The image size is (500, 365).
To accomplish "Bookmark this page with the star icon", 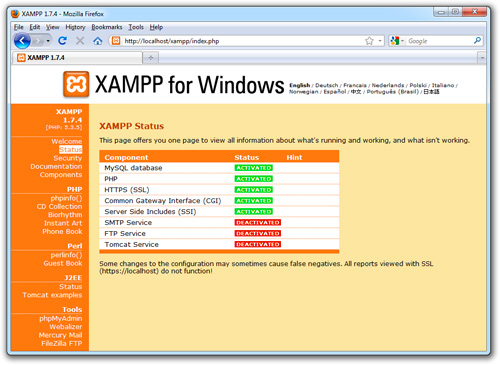I will click(369, 41).
